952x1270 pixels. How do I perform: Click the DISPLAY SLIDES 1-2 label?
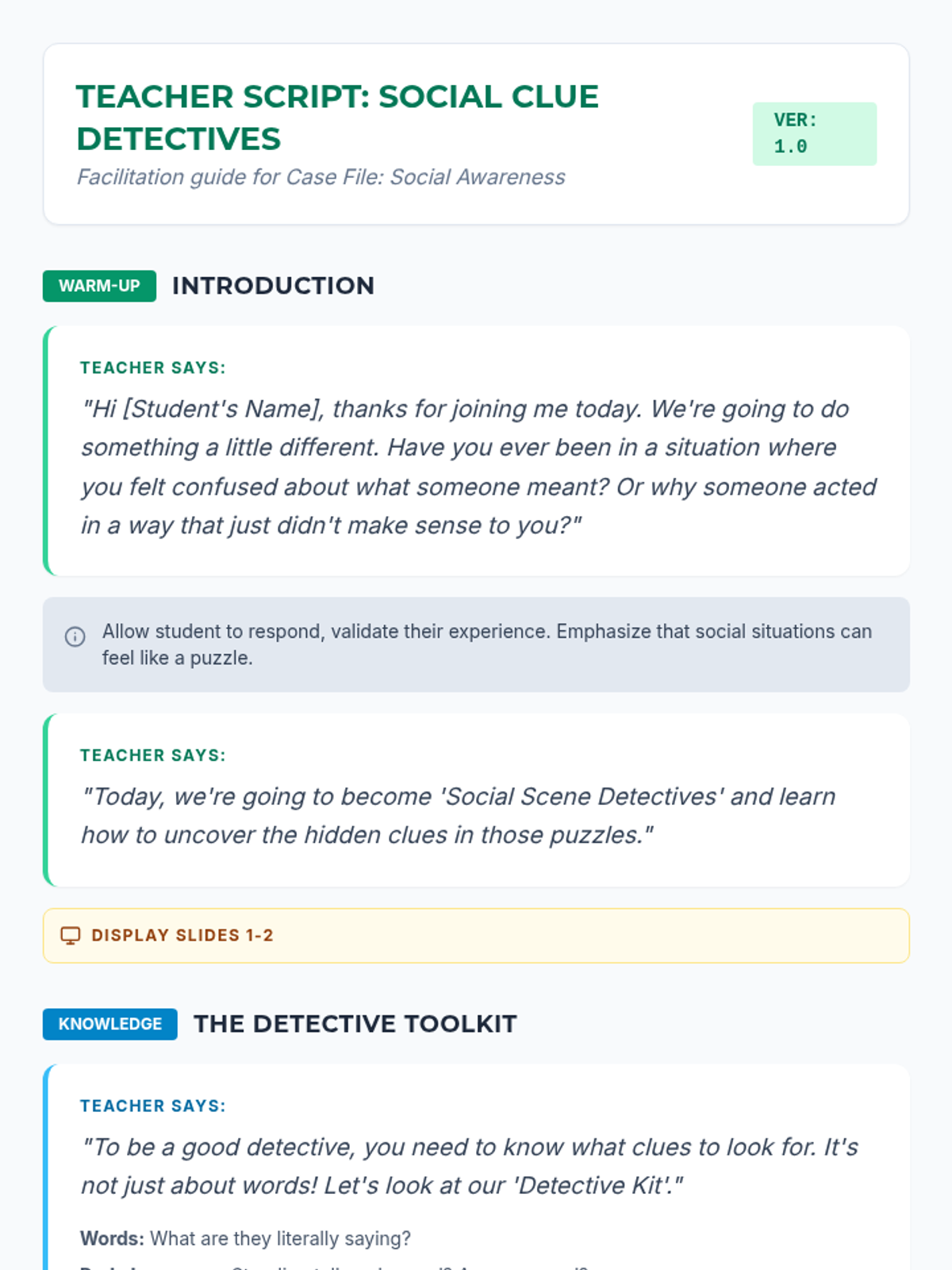tap(182, 936)
